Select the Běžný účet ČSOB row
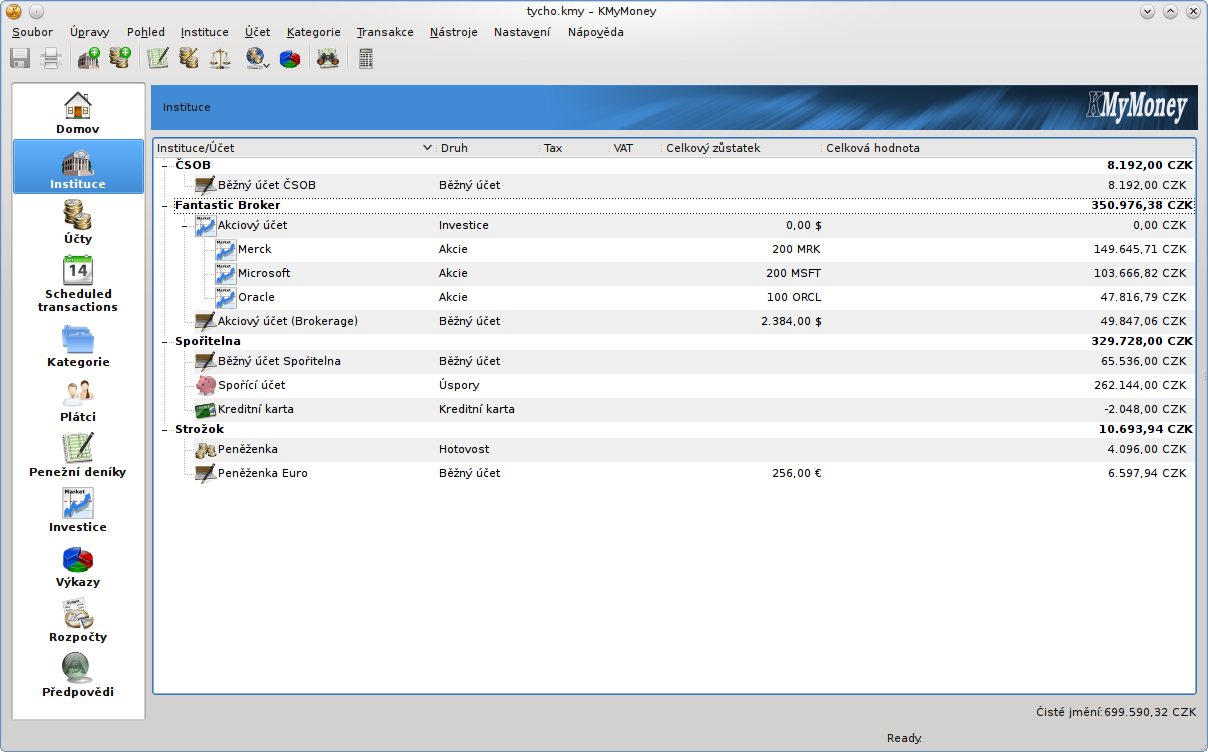Image resolution: width=1208 pixels, height=752 pixels. pos(675,185)
